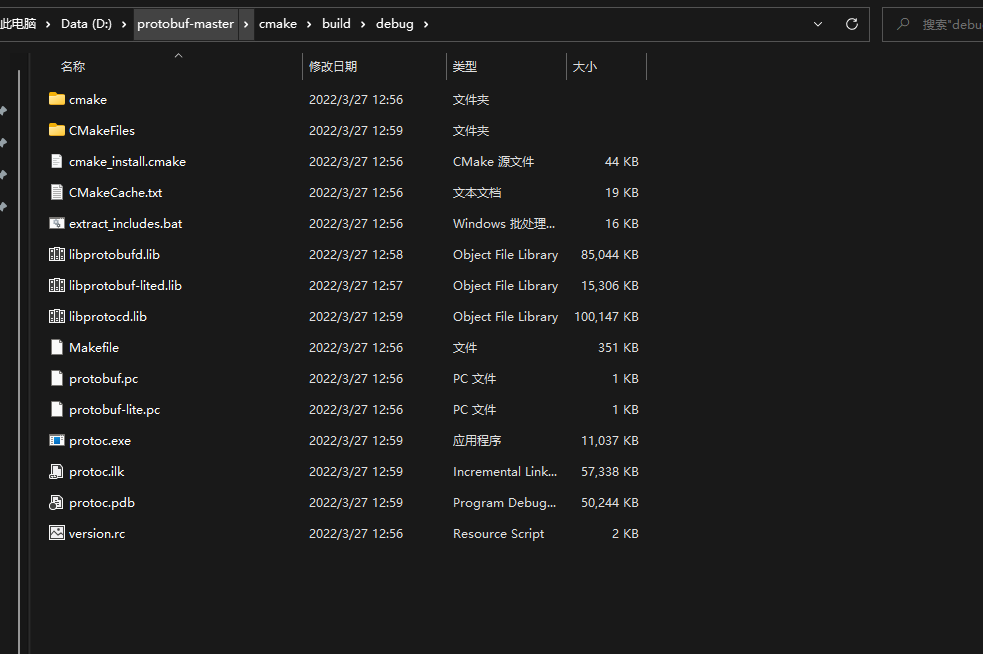The height and width of the screenshot is (654, 983).
Task: Select the cmake_install.cmake file icon
Action: [56, 161]
